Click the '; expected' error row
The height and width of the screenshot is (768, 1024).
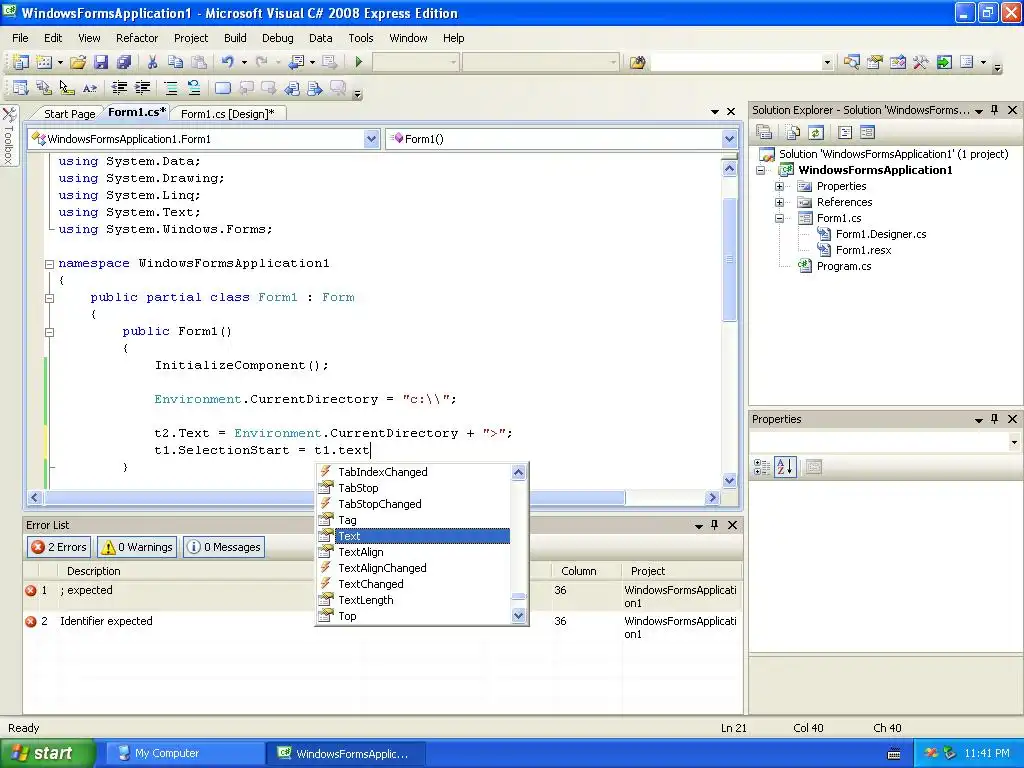(383, 596)
